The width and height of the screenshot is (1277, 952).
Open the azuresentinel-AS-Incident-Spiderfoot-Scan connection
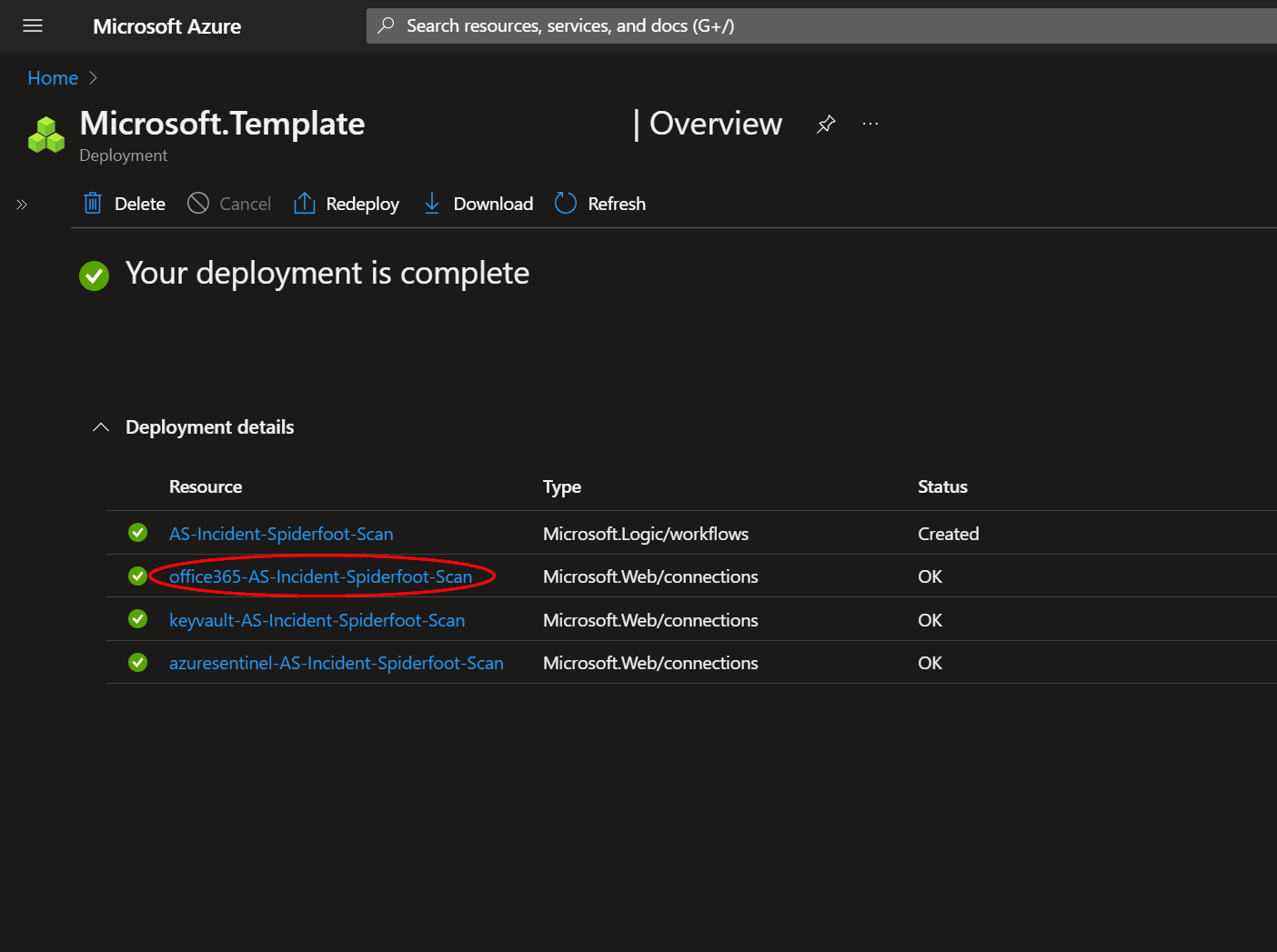tap(337, 663)
